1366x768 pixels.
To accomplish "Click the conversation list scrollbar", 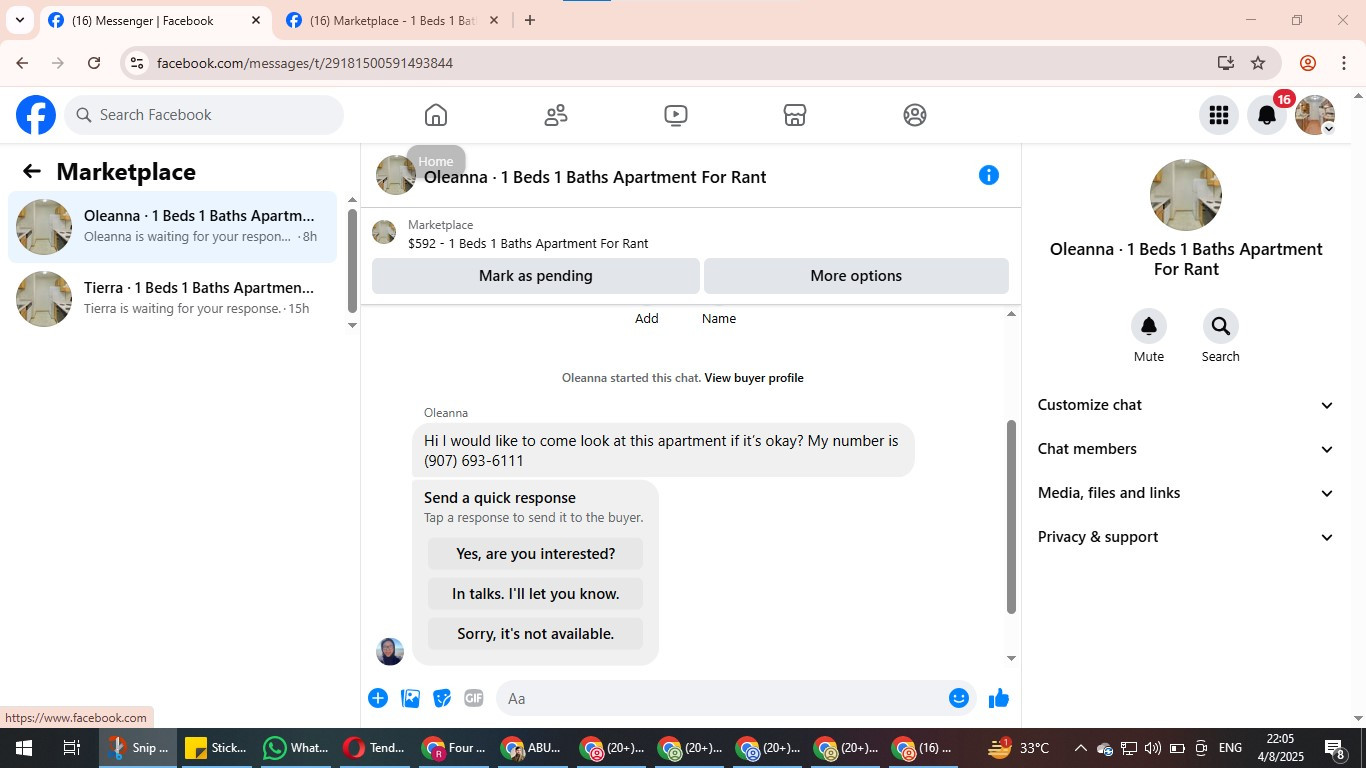I will pos(352,260).
